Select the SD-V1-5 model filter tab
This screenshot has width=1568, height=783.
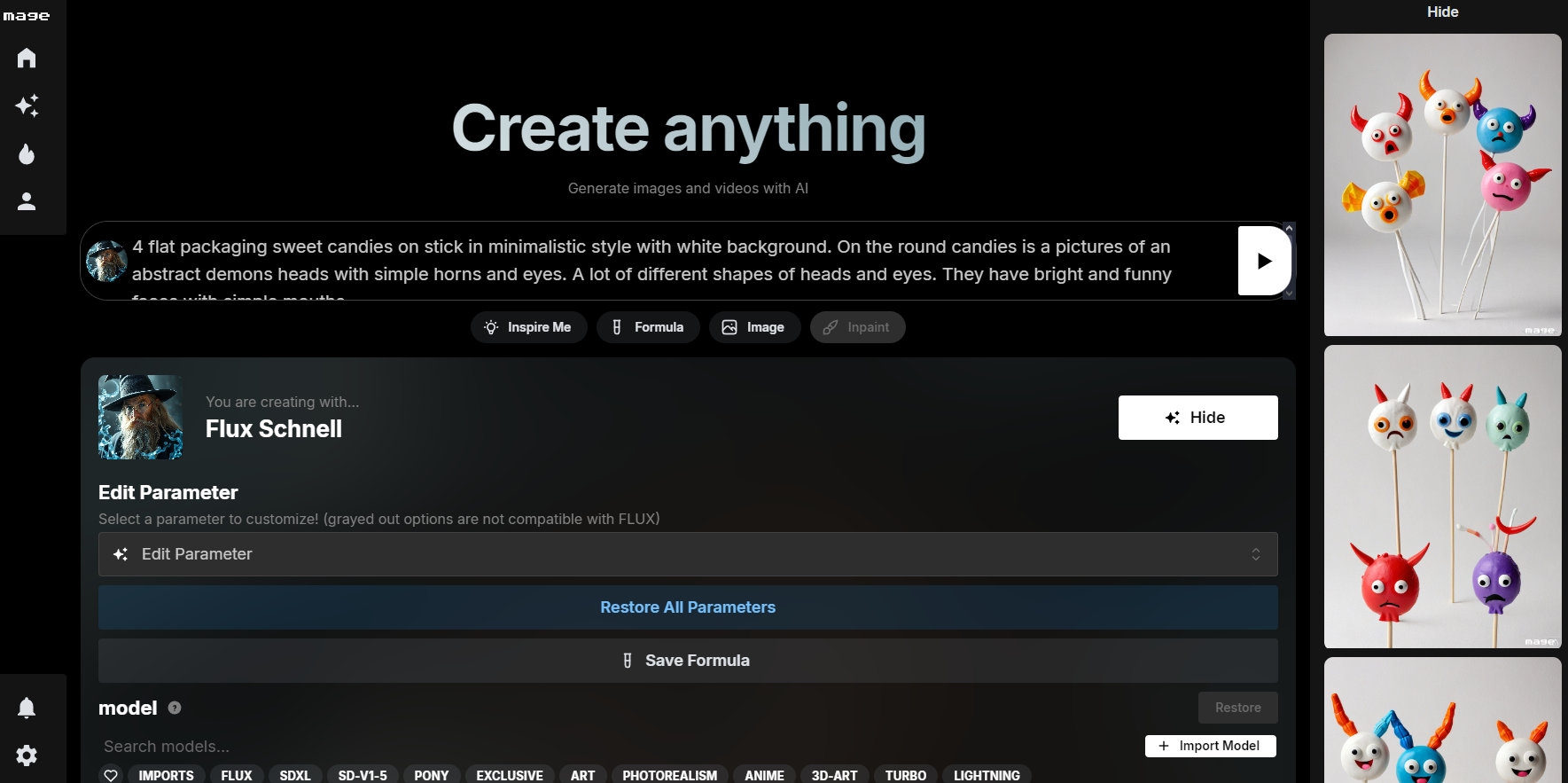pos(363,775)
